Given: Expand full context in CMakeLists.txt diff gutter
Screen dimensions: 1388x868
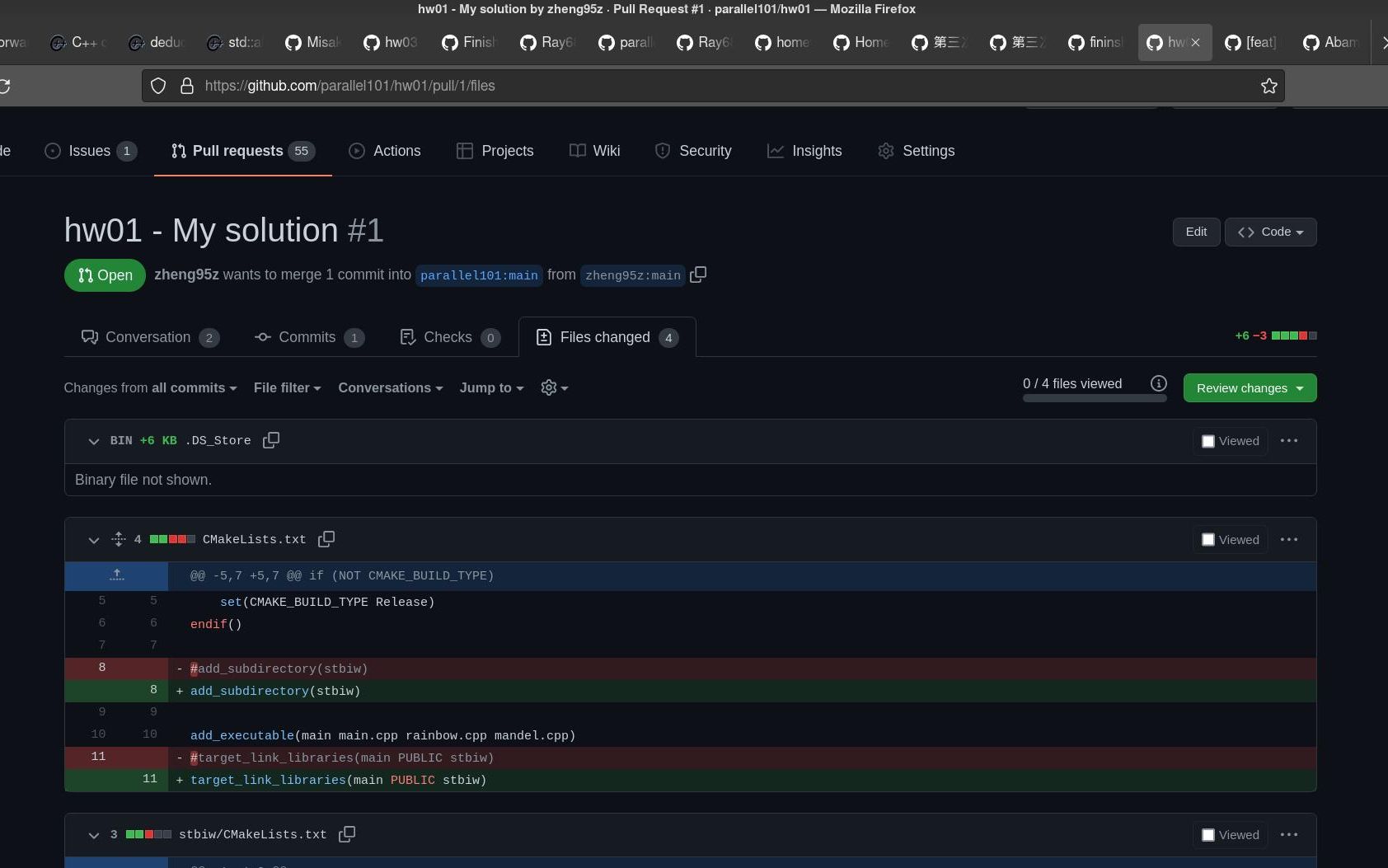Looking at the screenshot, I should (x=117, y=575).
